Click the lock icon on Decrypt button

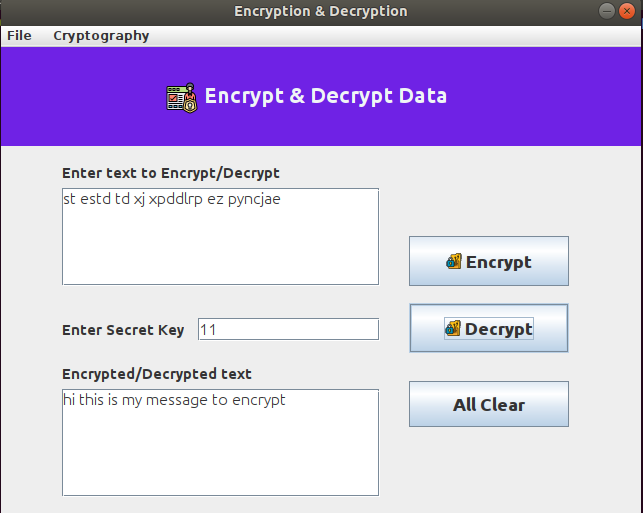(x=453, y=328)
